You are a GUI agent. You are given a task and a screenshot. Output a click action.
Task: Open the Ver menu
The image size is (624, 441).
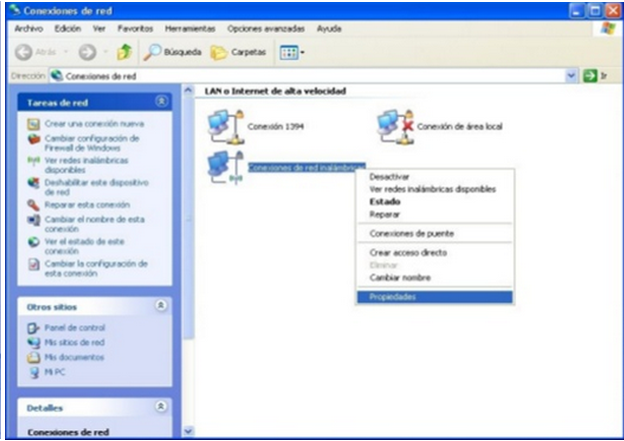click(99, 29)
